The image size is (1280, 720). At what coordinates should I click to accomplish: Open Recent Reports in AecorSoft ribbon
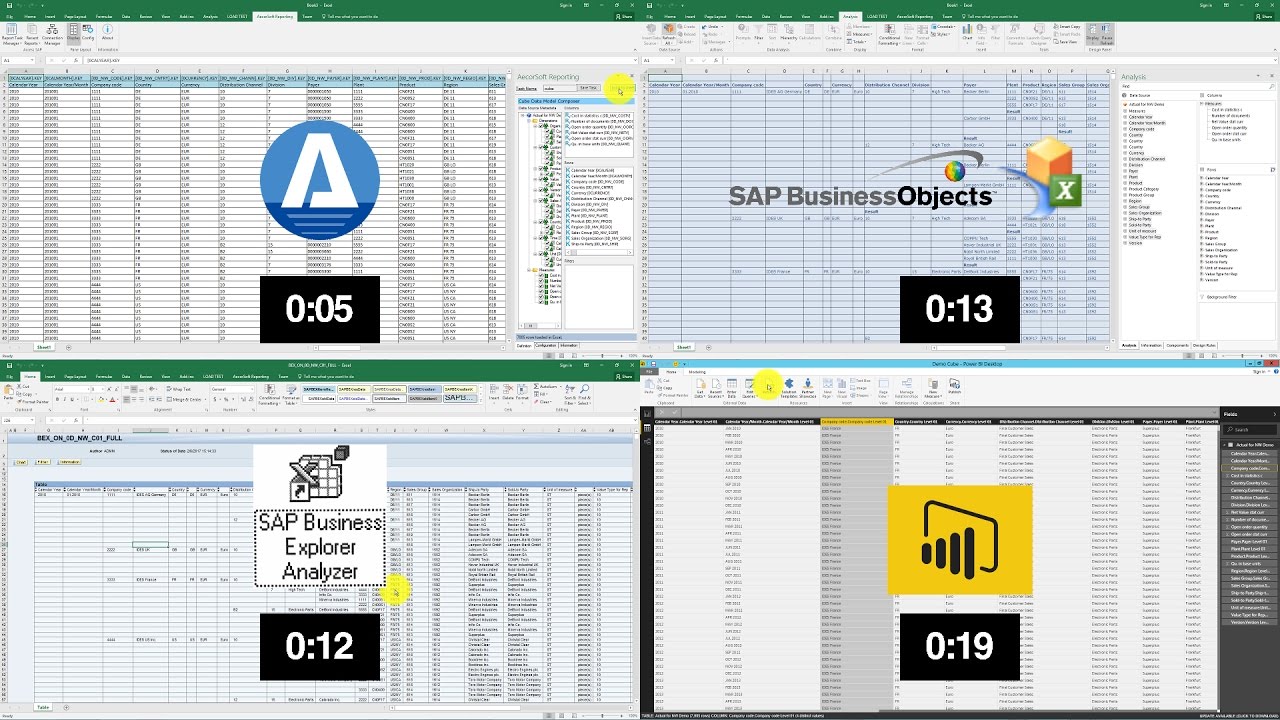click(x=32, y=35)
